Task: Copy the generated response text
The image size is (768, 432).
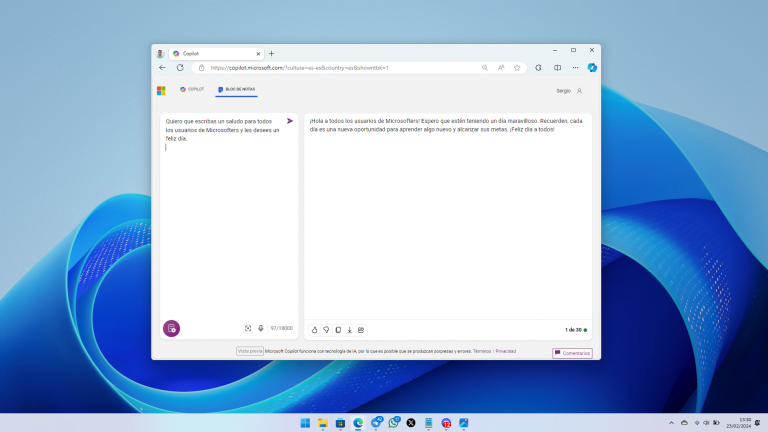Action: click(x=338, y=330)
